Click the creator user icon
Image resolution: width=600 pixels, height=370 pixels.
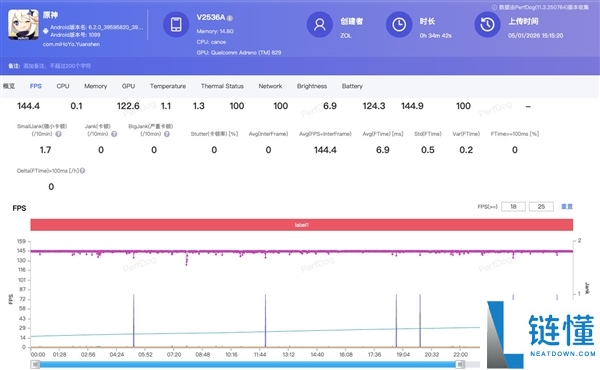tap(320, 24)
